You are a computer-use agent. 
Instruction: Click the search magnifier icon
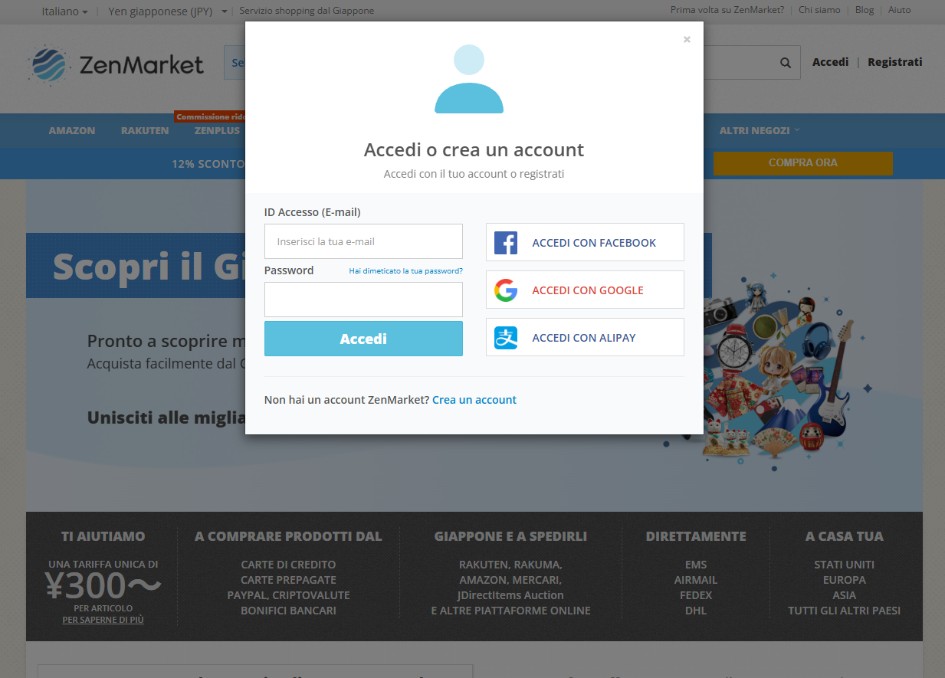pos(785,62)
